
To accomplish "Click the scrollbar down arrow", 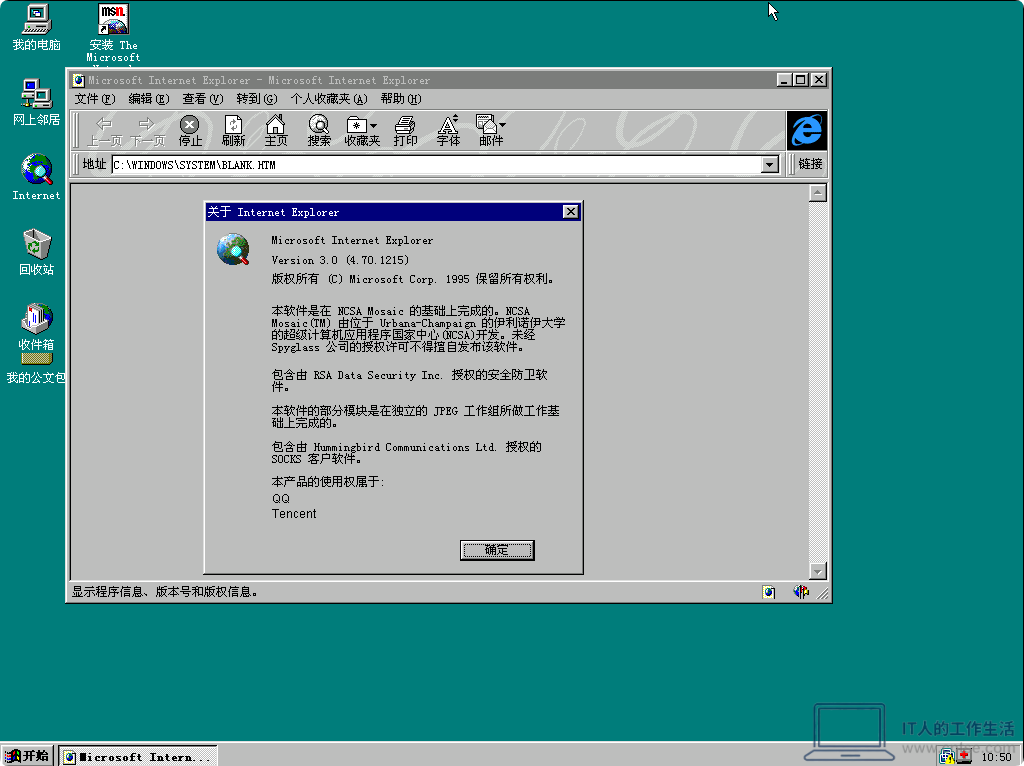I will click(818, 571).
